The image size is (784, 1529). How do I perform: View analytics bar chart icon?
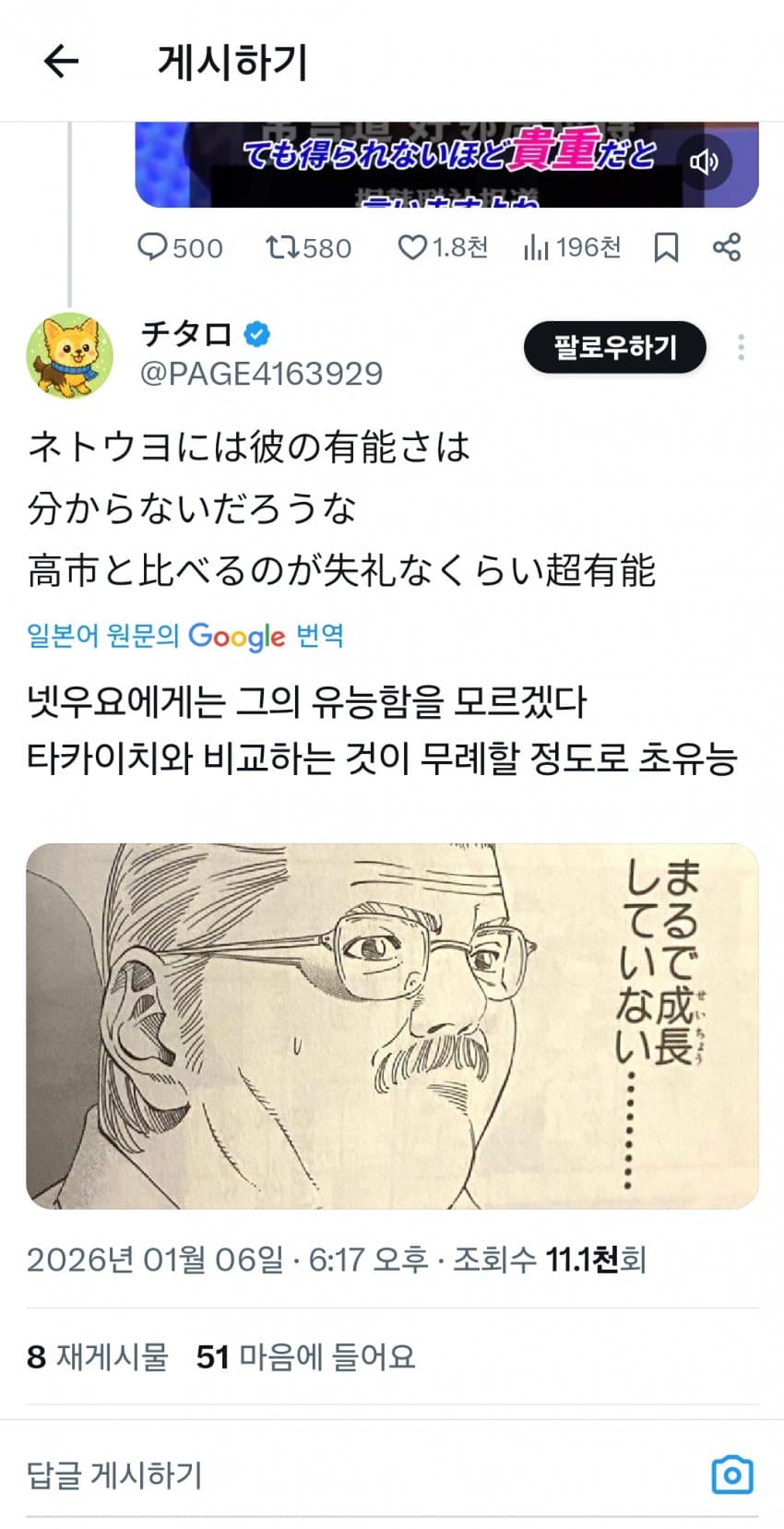pyautogui.click(x=536, y=247)
